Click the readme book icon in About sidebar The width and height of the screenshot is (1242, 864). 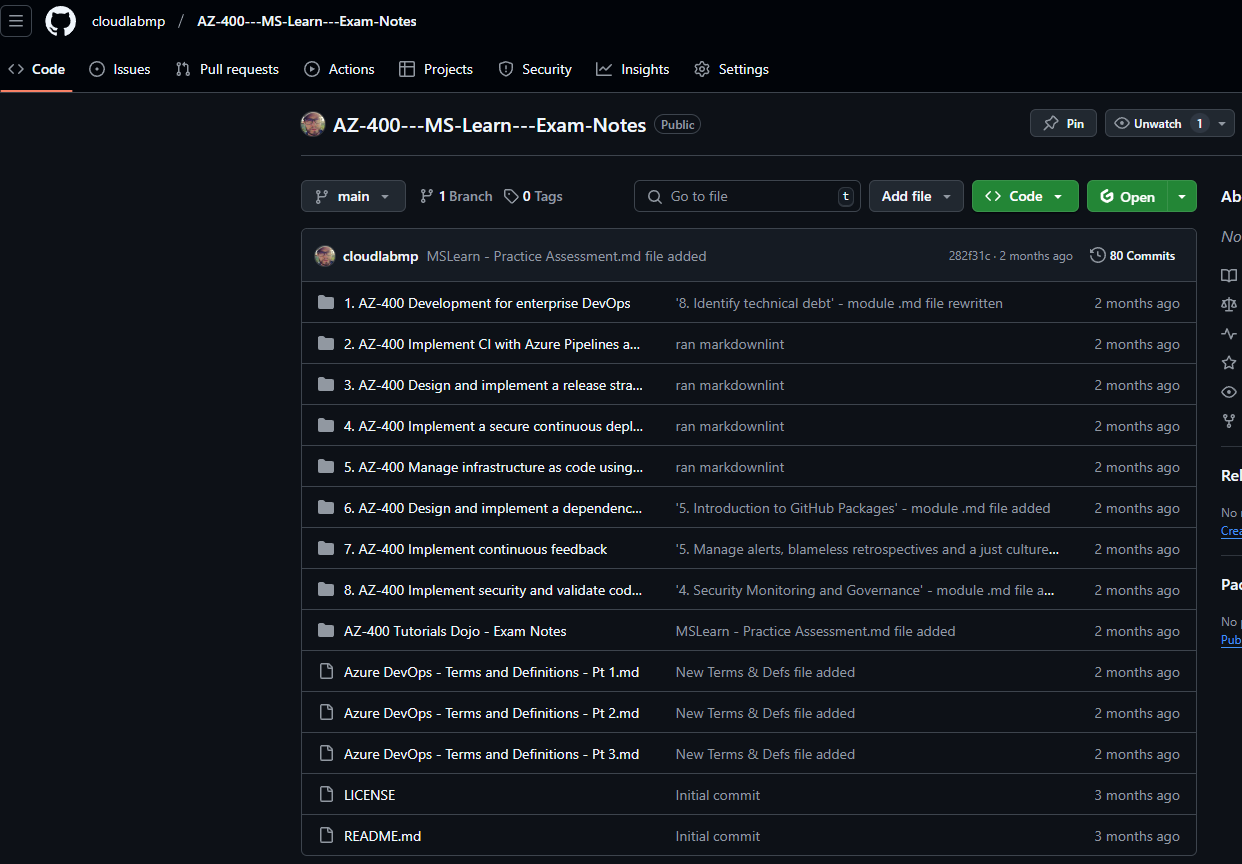coord(1229,275)
